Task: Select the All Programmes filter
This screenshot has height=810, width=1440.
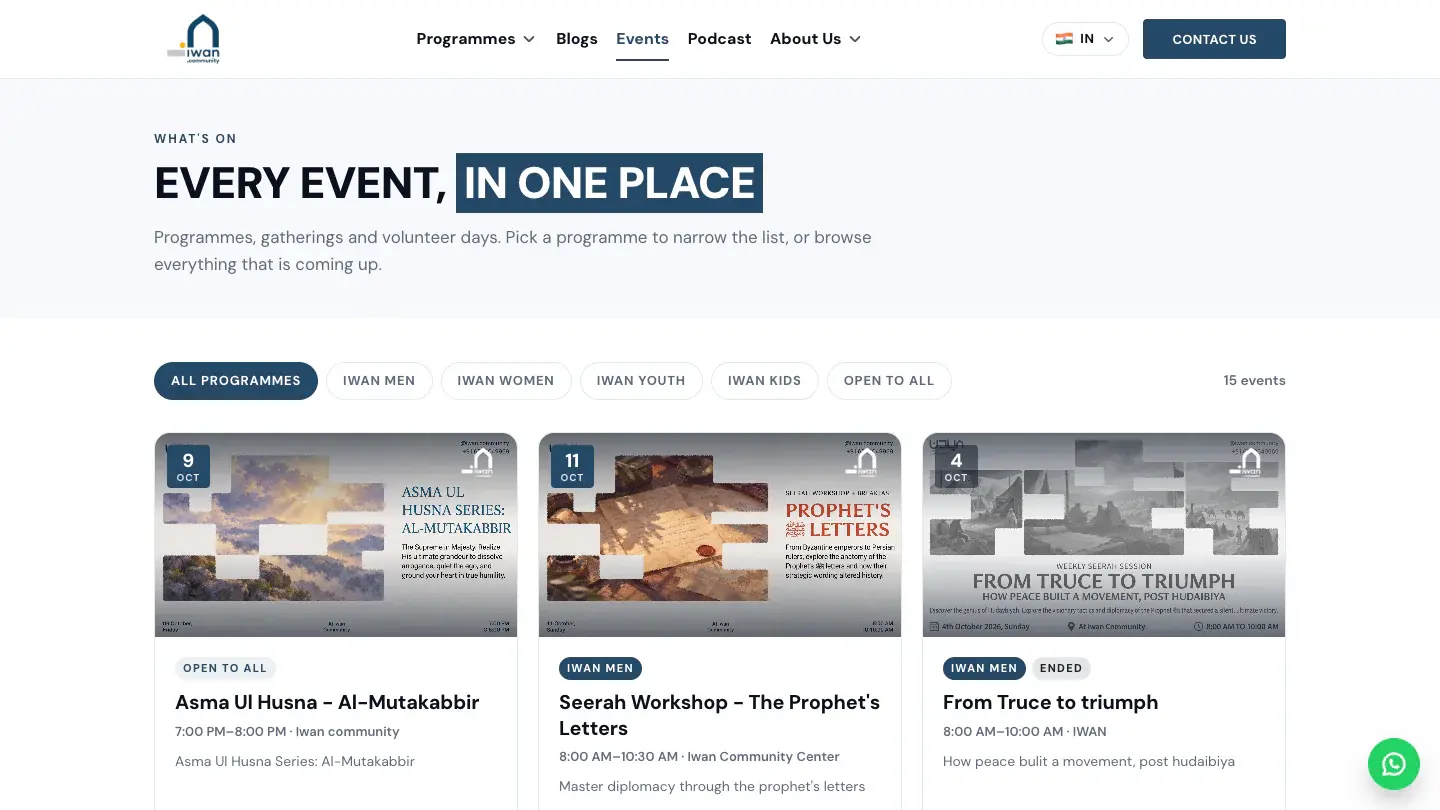Action: point(236,381)
